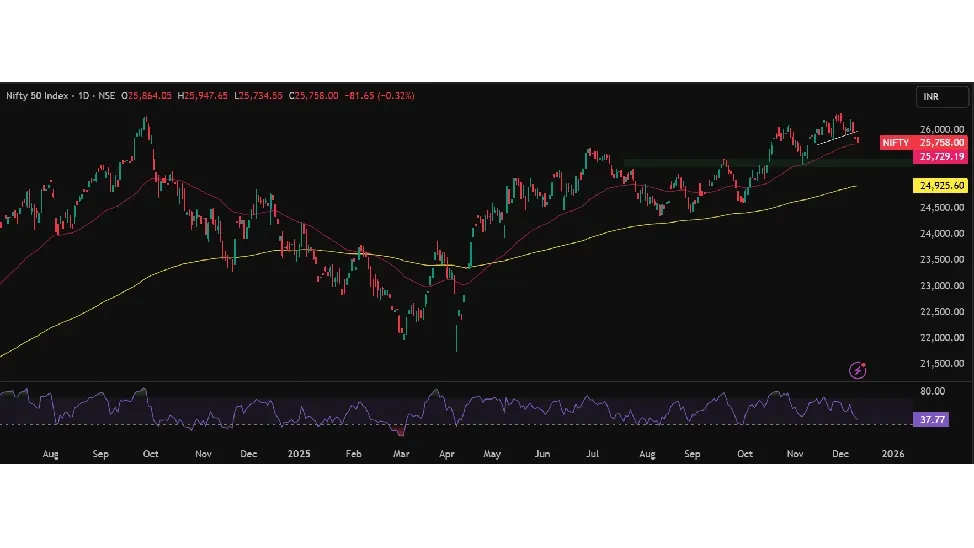Image resolution: width=974 pixels, height=548 pixels.
Task: Click the 2025 label on time axis
Action: pos(300,454)
